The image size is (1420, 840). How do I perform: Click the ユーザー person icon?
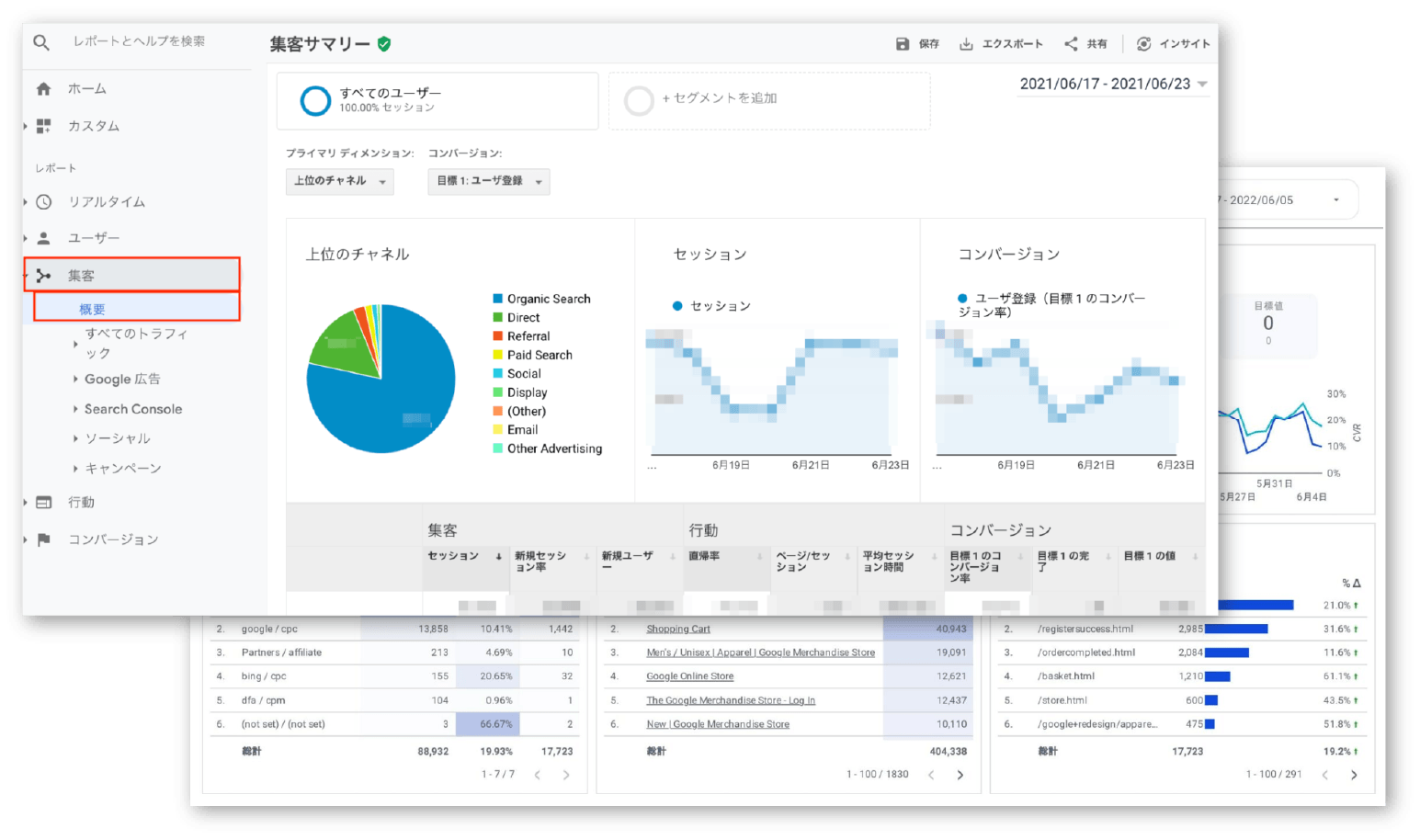43,238
